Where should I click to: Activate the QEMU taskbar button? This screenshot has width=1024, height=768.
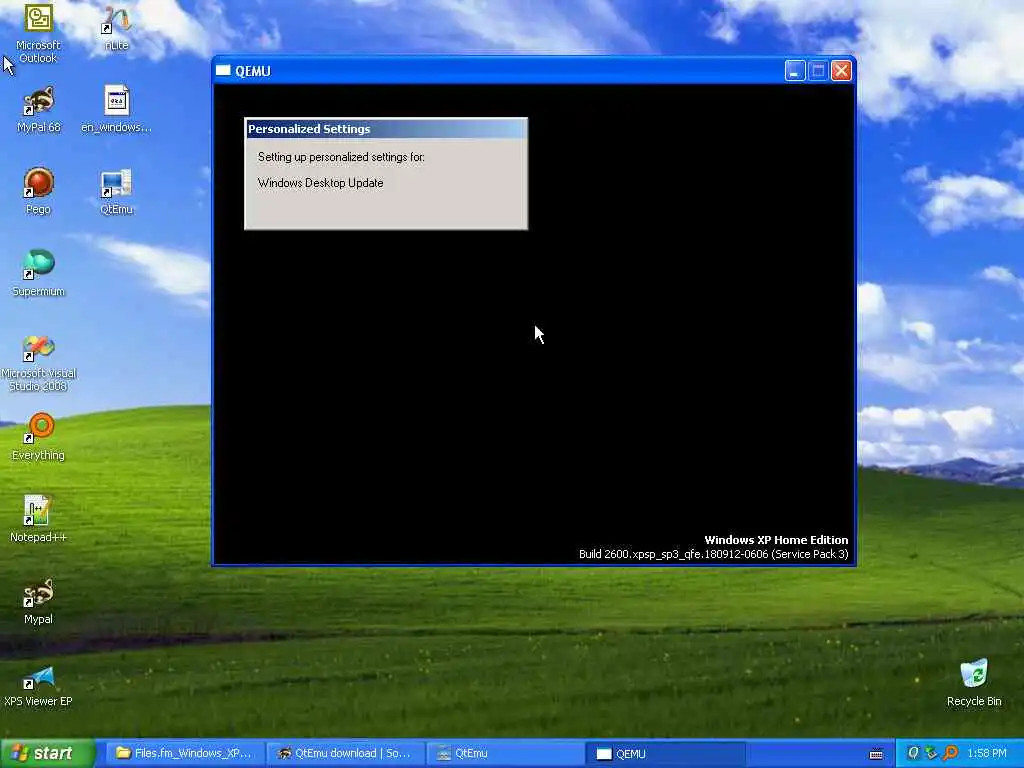pyautogui.click(x=666, y=754)
